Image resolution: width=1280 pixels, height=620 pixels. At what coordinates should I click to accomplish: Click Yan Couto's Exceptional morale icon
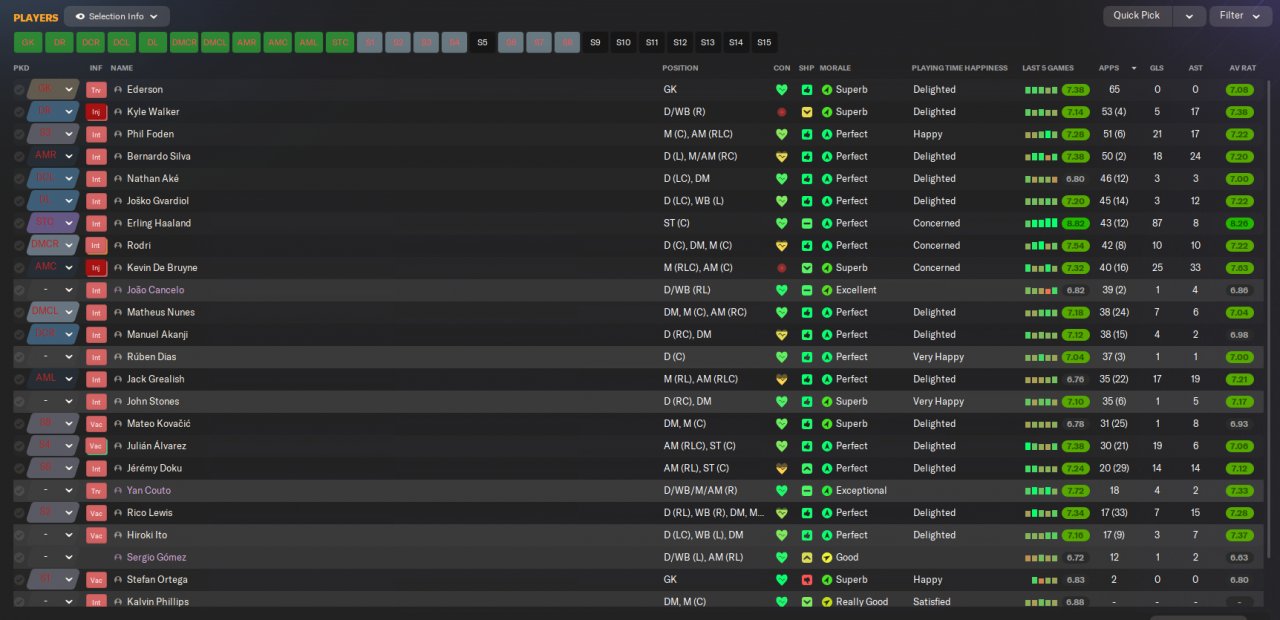point(827,491)
